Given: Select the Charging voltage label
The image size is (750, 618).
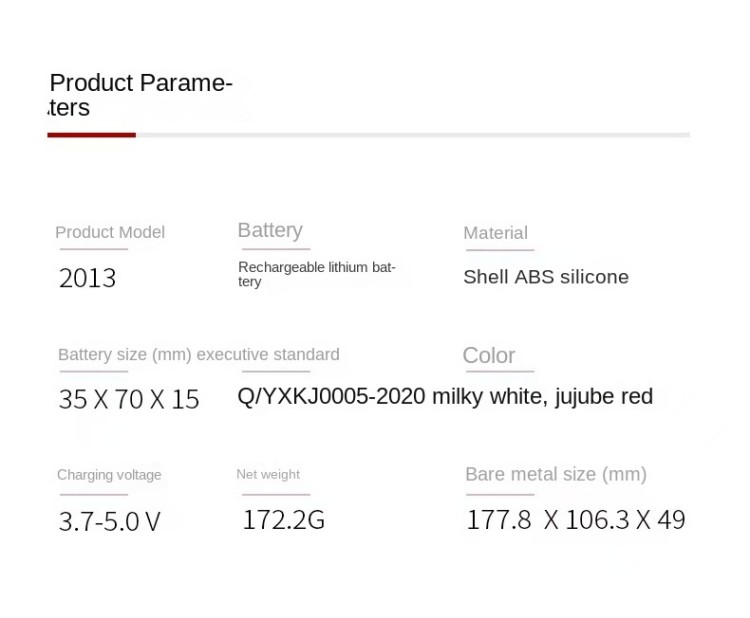Looking at the screenshot, I should click(x=109, y=475).
